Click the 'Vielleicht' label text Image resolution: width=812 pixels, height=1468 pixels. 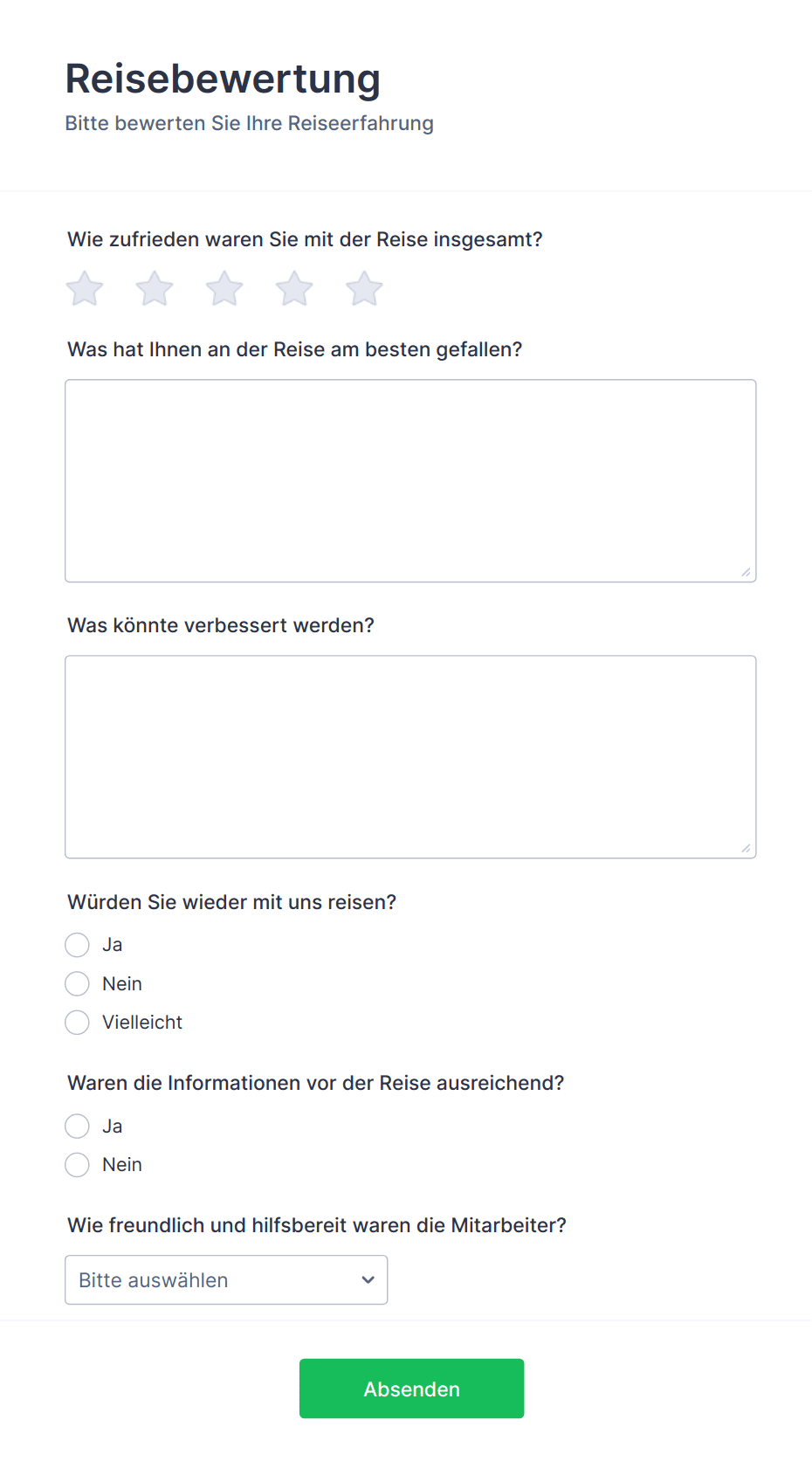click(142, 1023)
